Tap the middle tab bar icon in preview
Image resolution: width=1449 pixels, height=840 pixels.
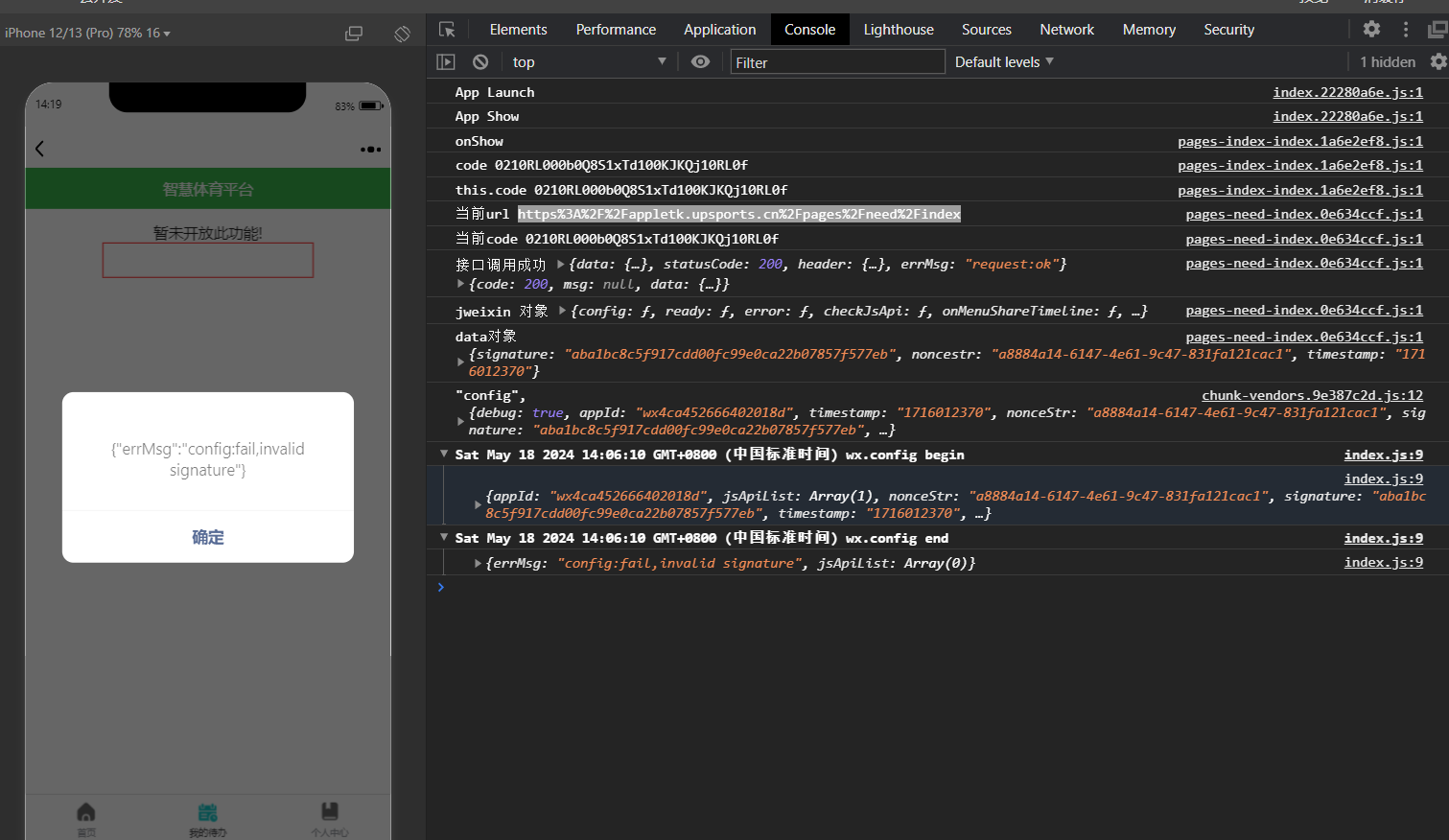click(207, 813)
